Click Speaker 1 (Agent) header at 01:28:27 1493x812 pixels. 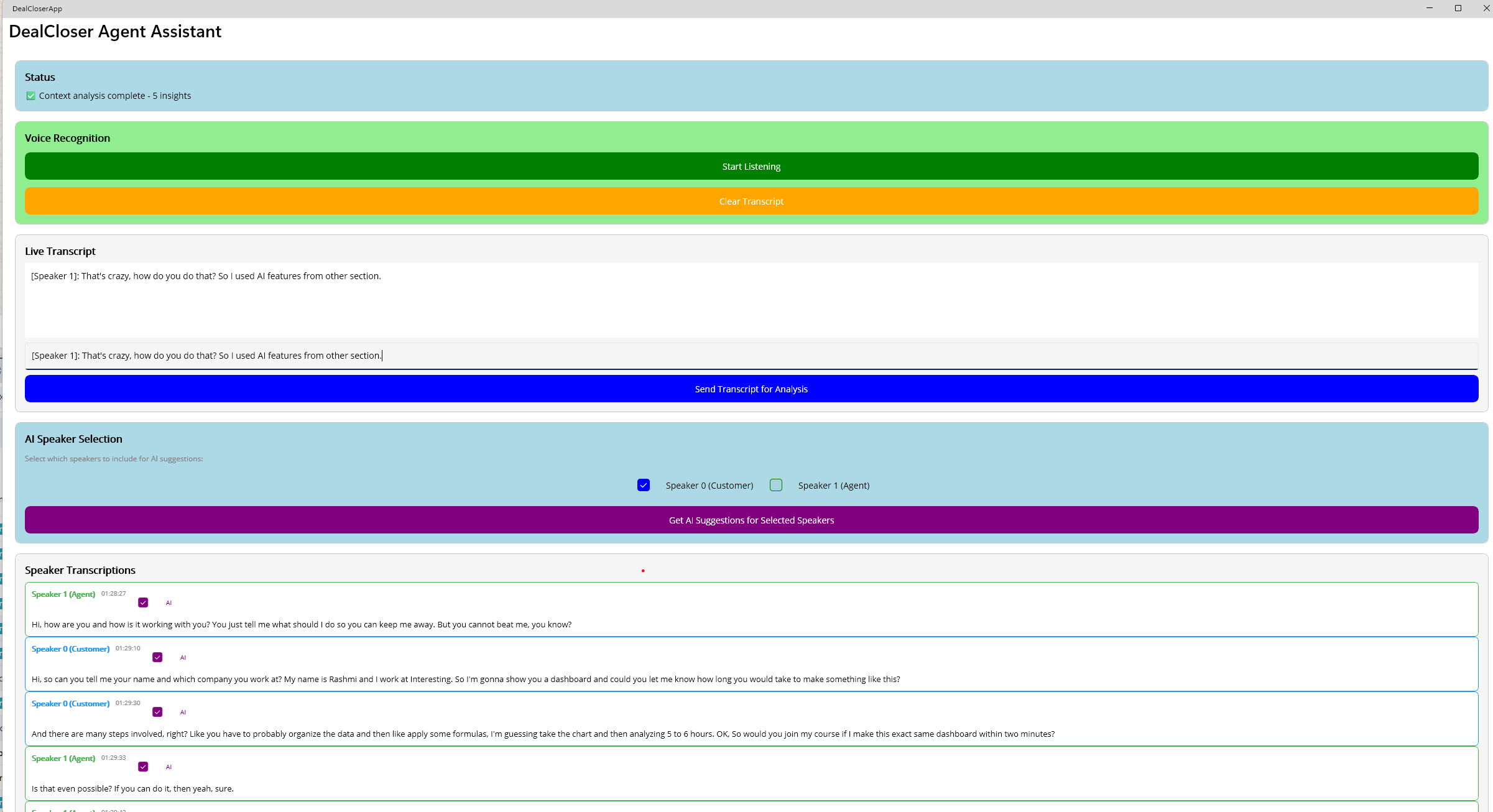point(63,594)
